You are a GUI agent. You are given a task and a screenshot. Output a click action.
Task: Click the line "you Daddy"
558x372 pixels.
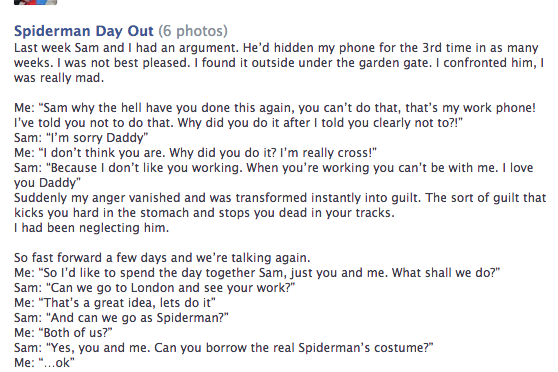[x=47, y=183]
